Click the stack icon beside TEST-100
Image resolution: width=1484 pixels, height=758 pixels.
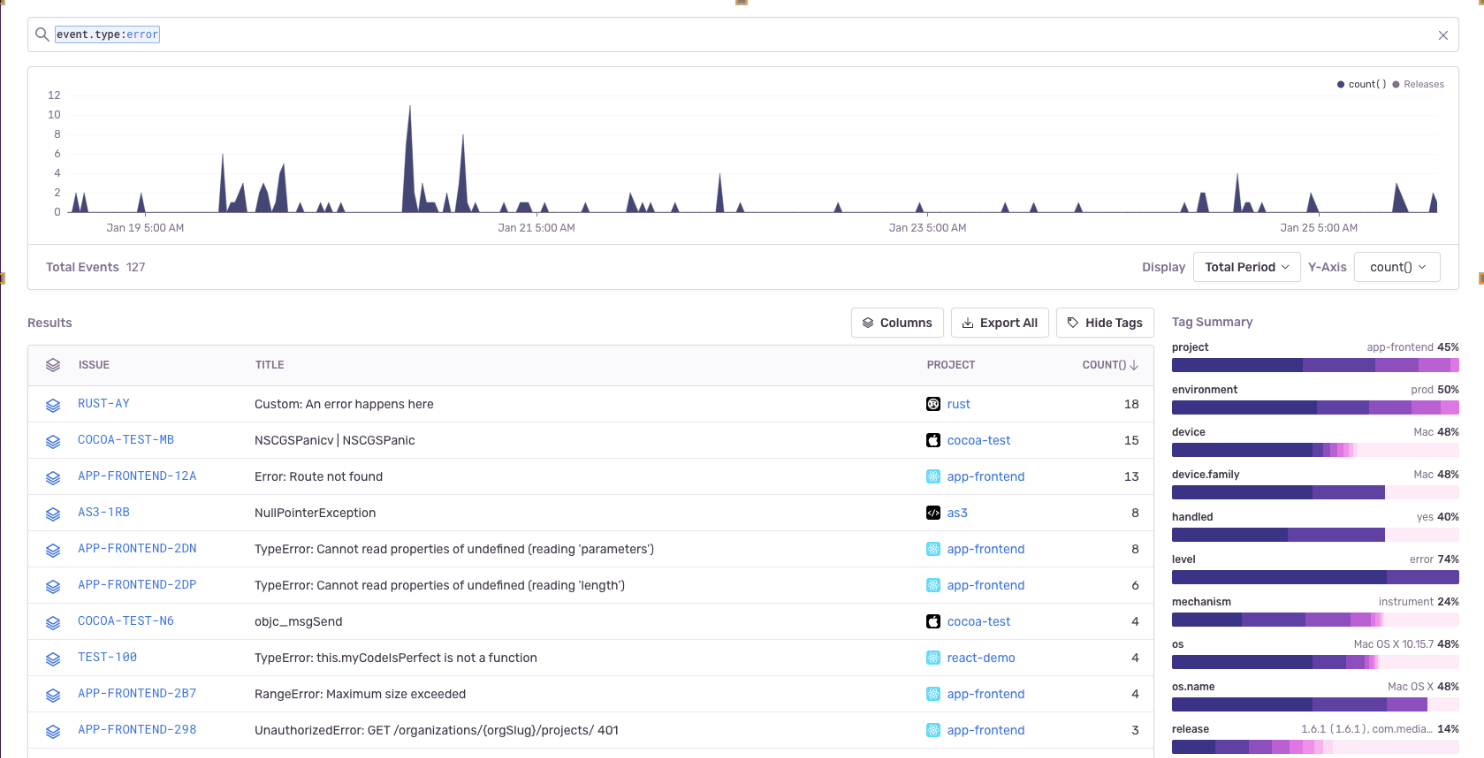click(x=53, y=659)
